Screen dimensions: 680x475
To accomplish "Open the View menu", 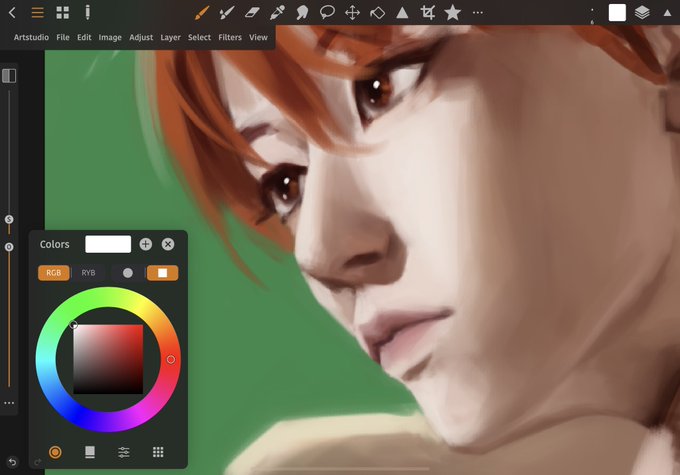I will pyautogui.click(x=258, y=37).
